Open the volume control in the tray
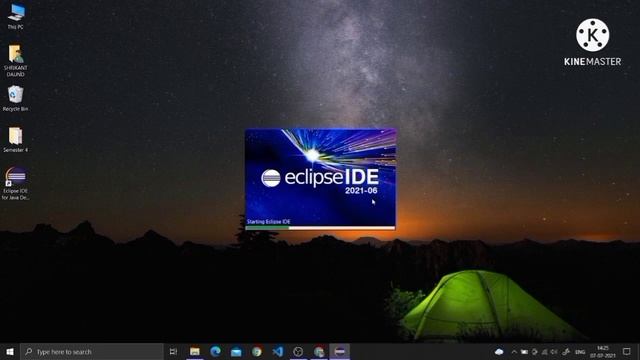Screen dimensions: 640x360 coord(554,352)
